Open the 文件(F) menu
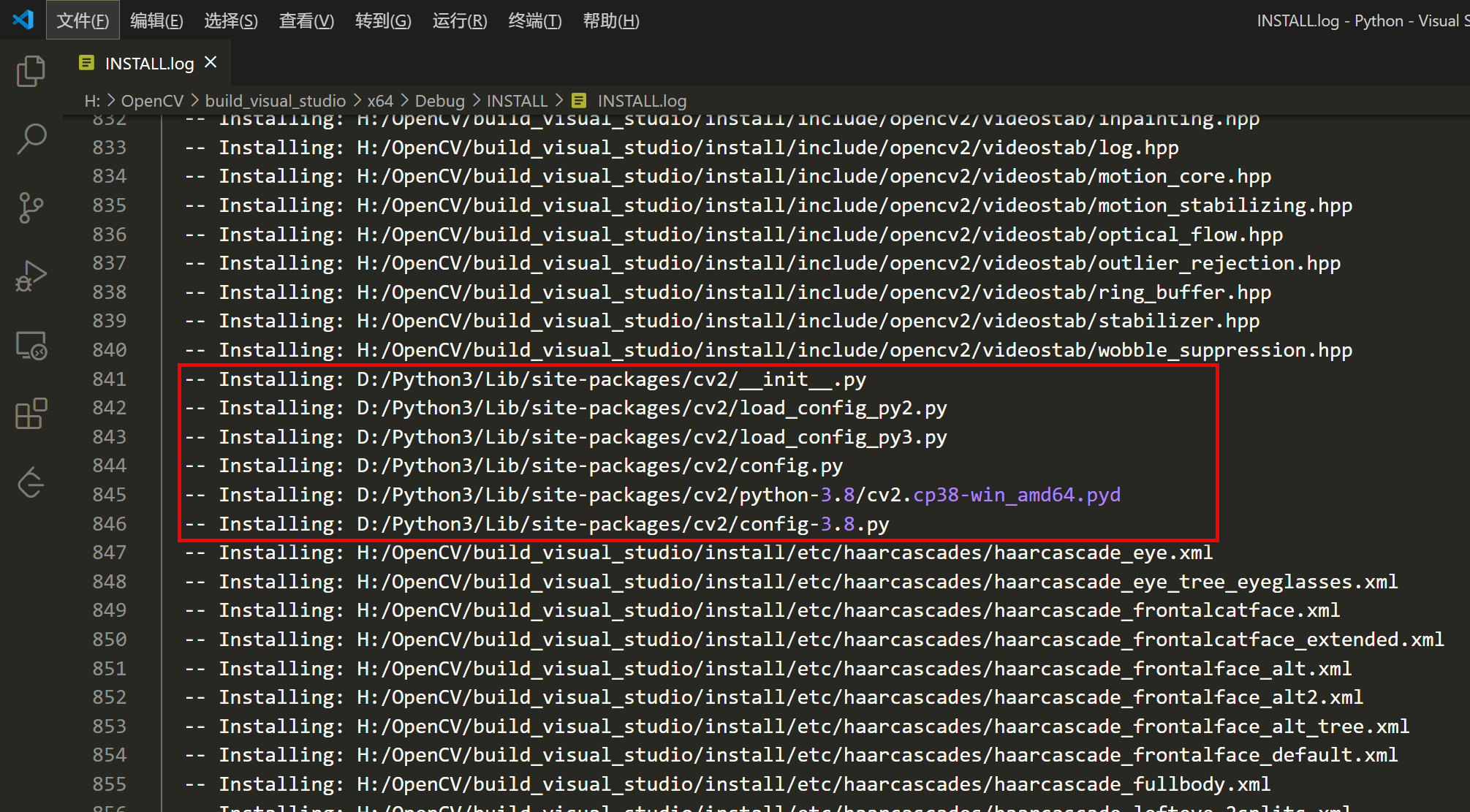The height and width of the screenshot is (812, 1470). click(x=83, y=20)
